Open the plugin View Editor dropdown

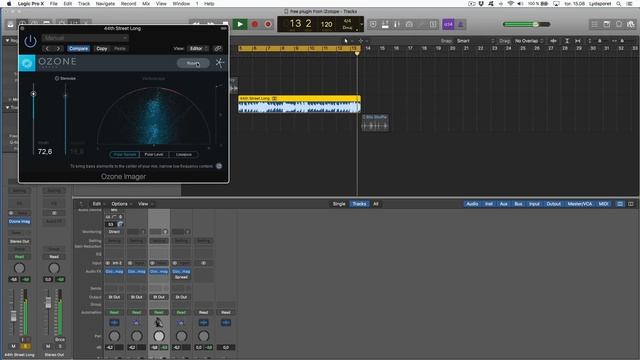coord(198,49)
